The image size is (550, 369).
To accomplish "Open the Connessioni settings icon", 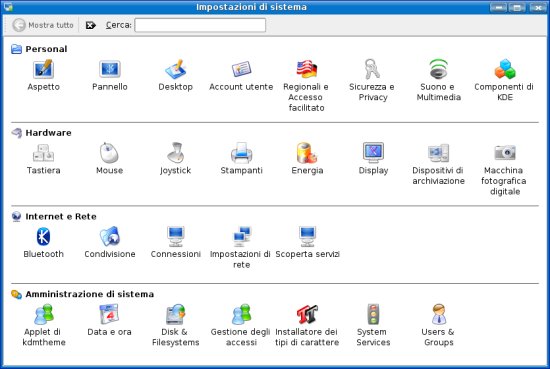I will pos(175,236).
